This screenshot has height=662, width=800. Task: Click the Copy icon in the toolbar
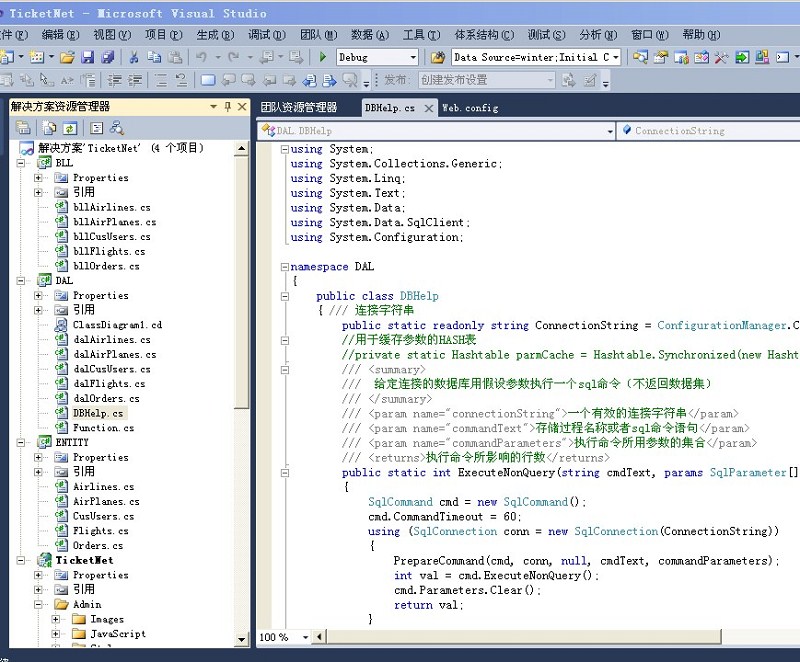tap(154, 57)
